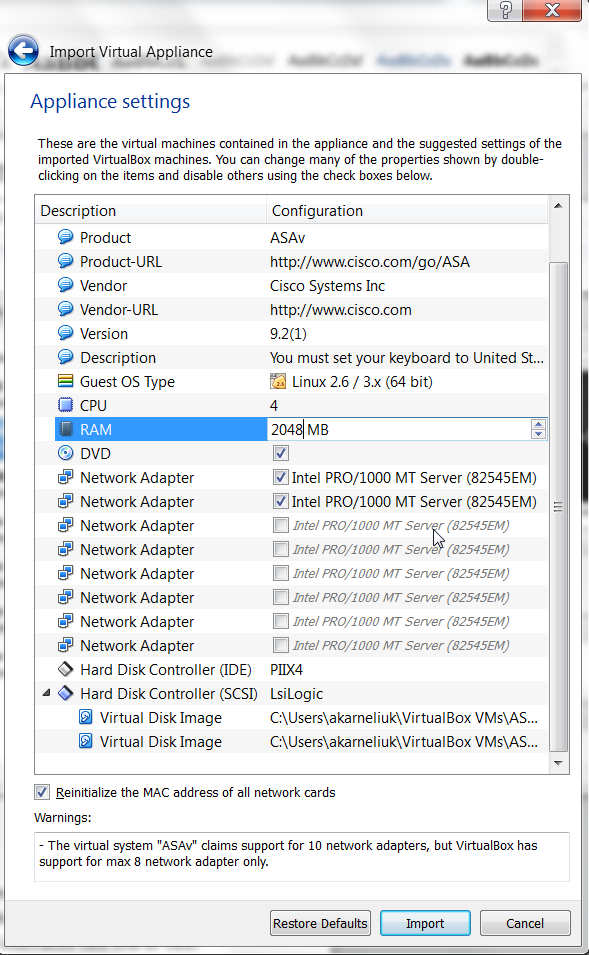Click the second Virtual Disk Image icon
Screen dimensions: 589x955
86,741
